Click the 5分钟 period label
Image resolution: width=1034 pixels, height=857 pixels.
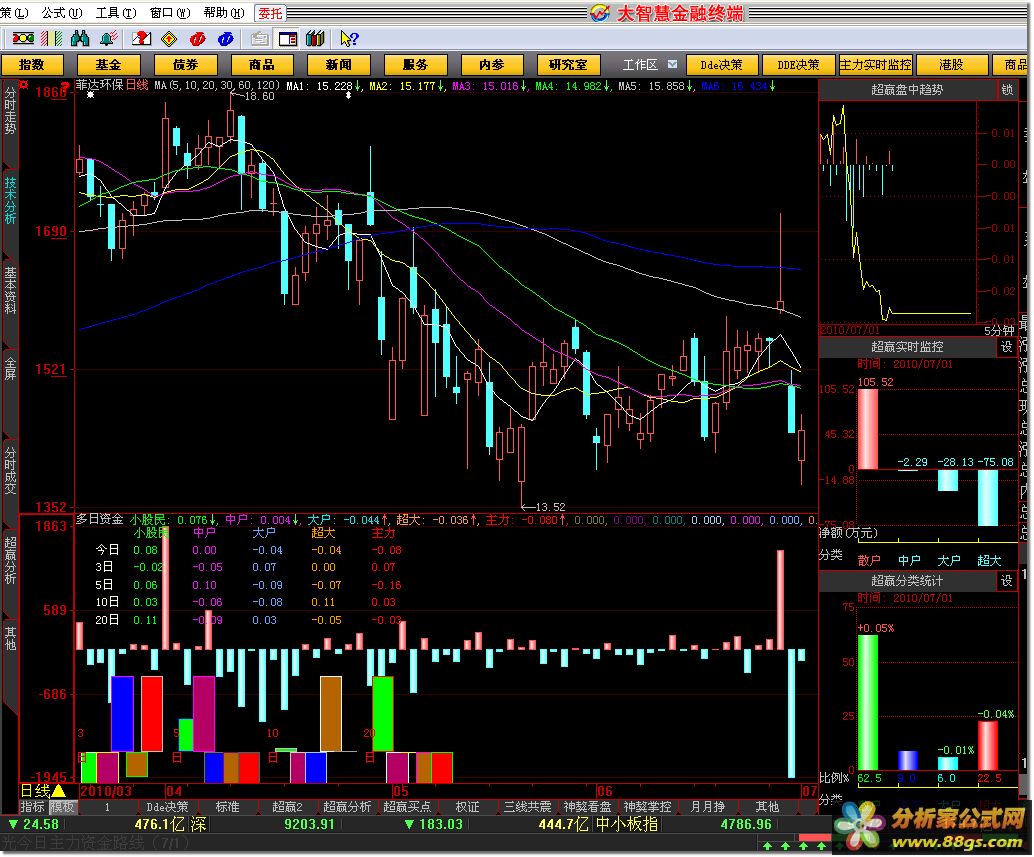999,330
